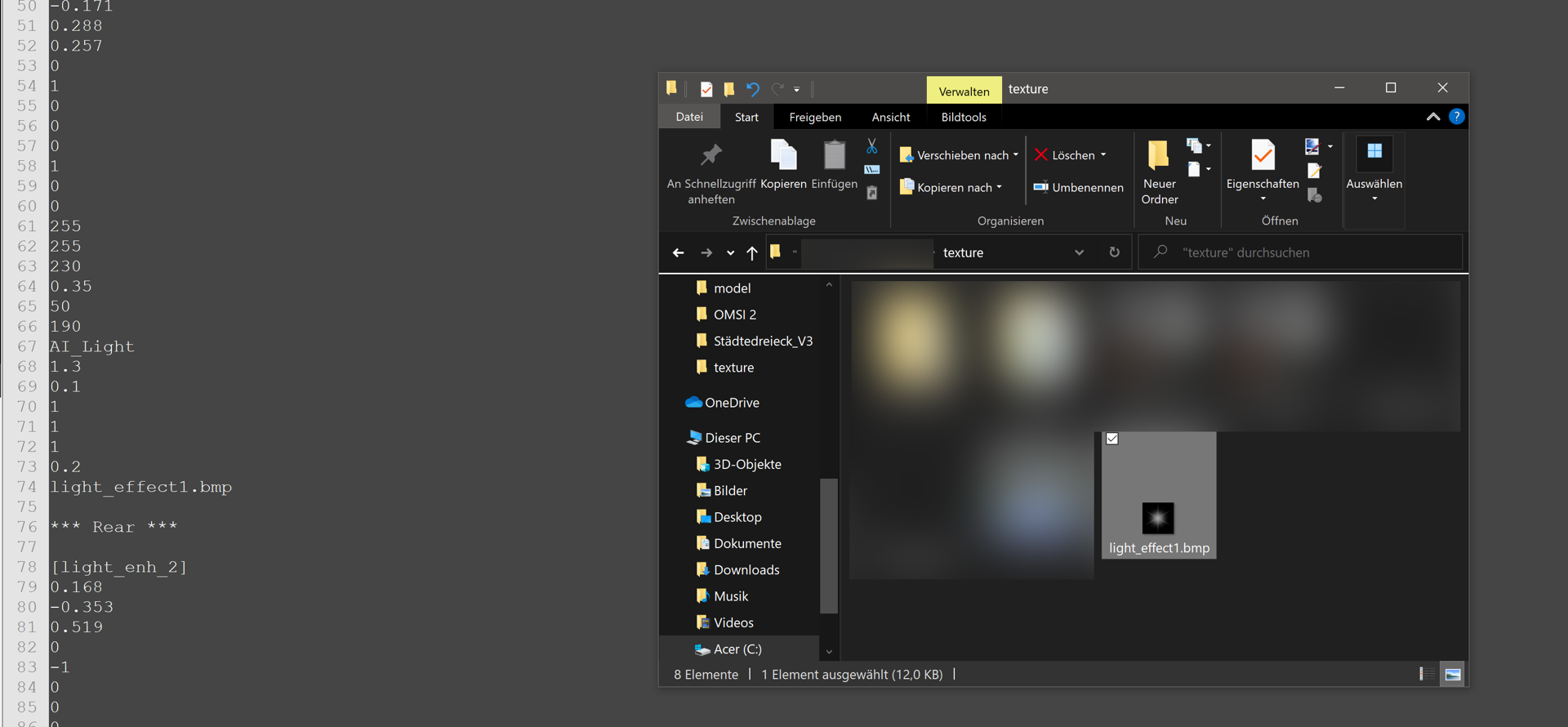
Task: Expand the Verschieben nach dropdown
Action: tap(1016, 155)
